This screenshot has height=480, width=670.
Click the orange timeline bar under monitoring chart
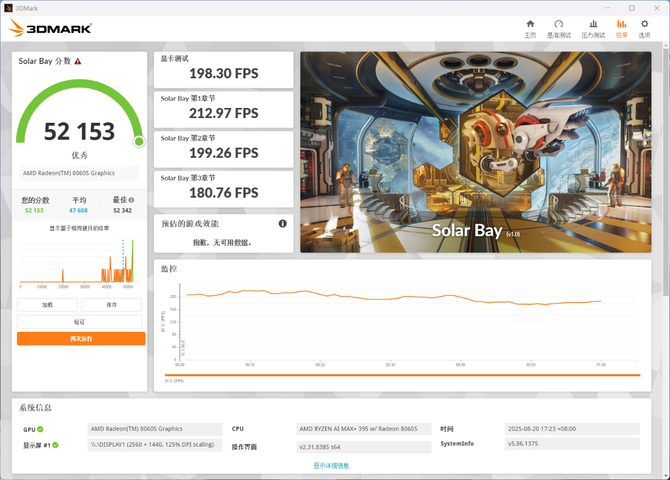coord(390,375)
